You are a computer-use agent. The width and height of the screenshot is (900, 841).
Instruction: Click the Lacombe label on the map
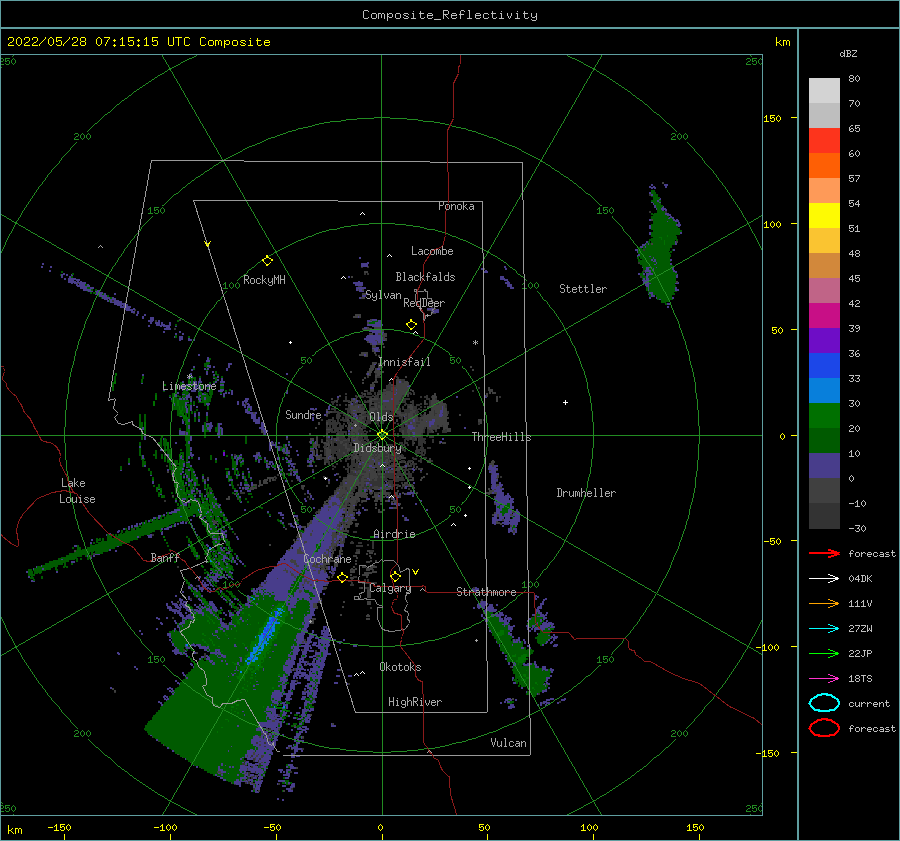click(x=432, y=251)
